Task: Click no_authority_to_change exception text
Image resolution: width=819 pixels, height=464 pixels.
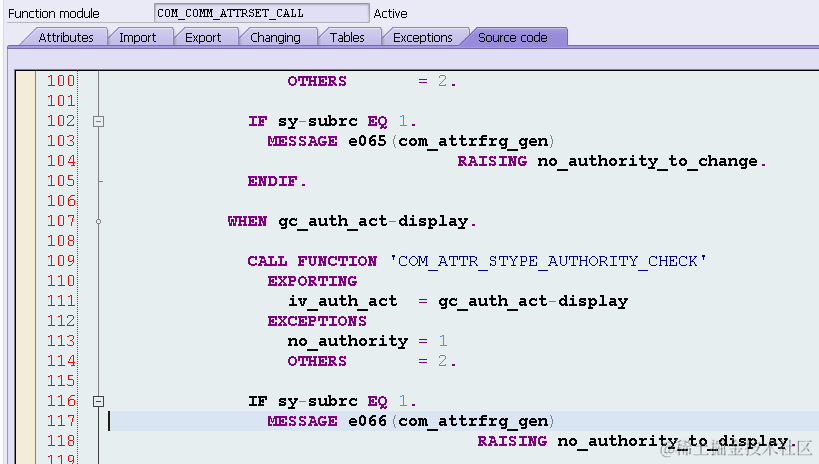Action: click(647, 161)
